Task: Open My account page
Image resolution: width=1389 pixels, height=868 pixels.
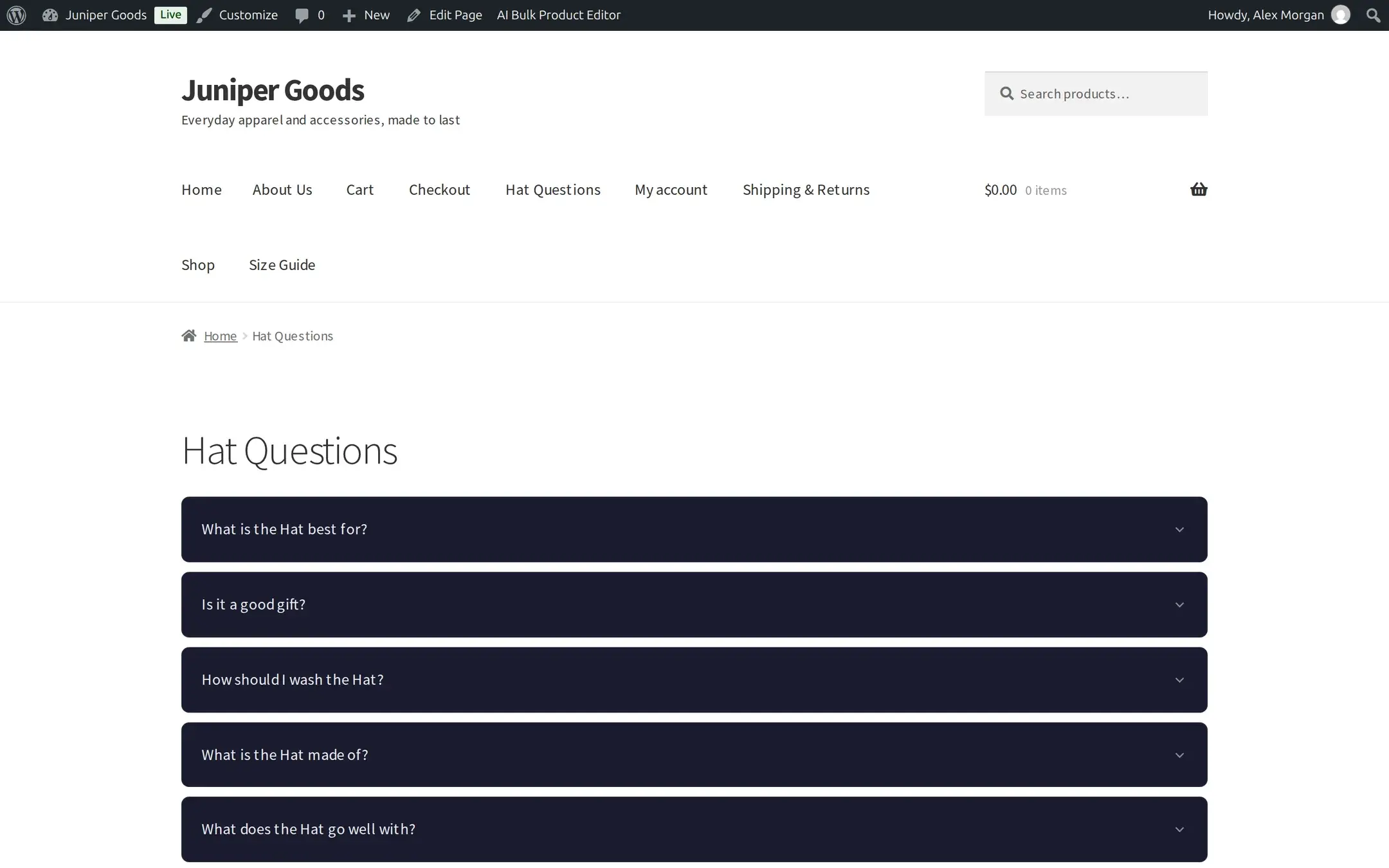Action: 671,190
